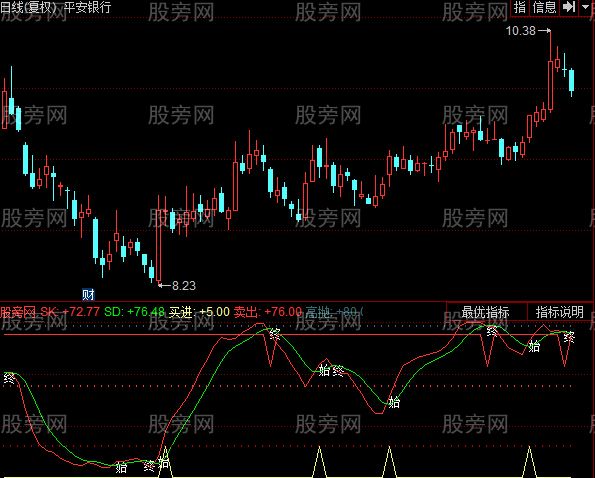Click the 10.38 high price label
Image resolution: width=595 pixels, height=478 pixels.
521,31
